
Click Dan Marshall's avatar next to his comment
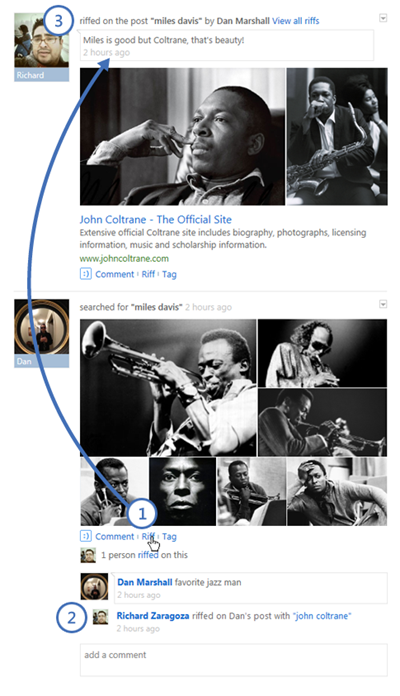click(x=95, y=586)
